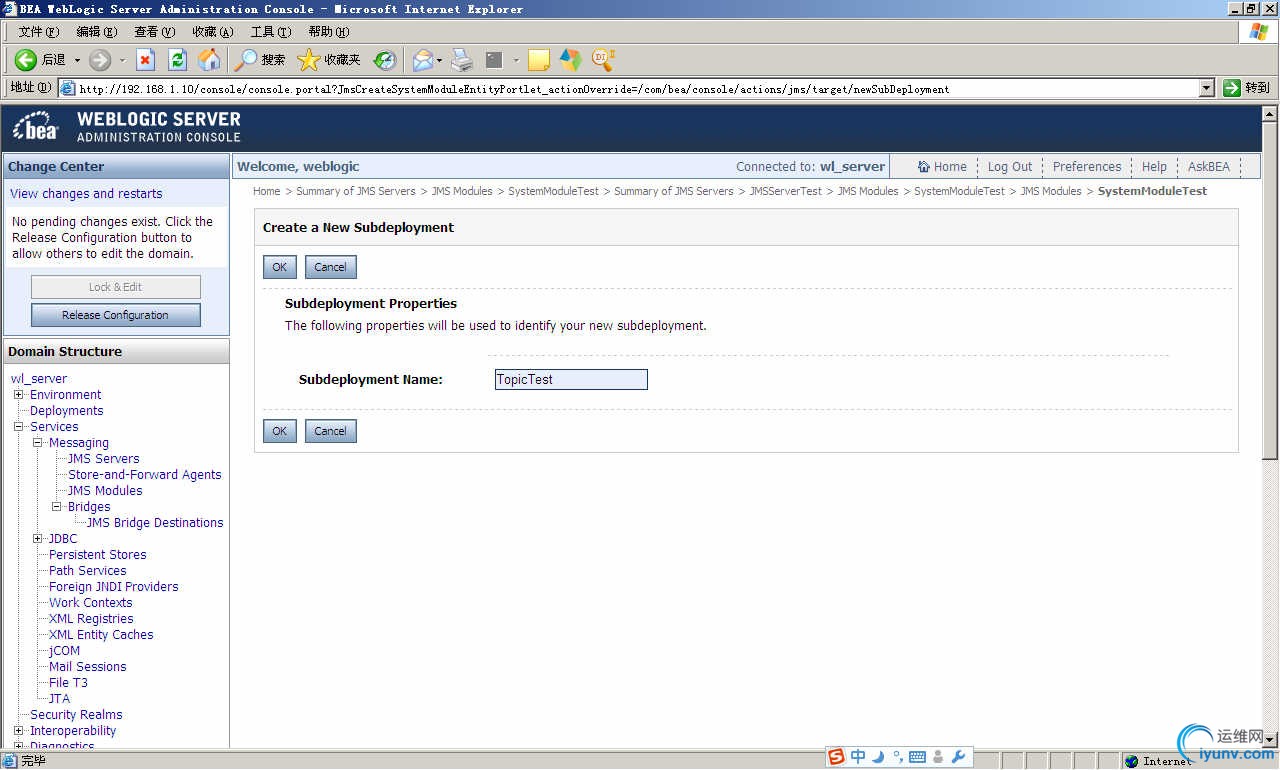
Task: Click the green Refresh icon
Action: [177, 60]
